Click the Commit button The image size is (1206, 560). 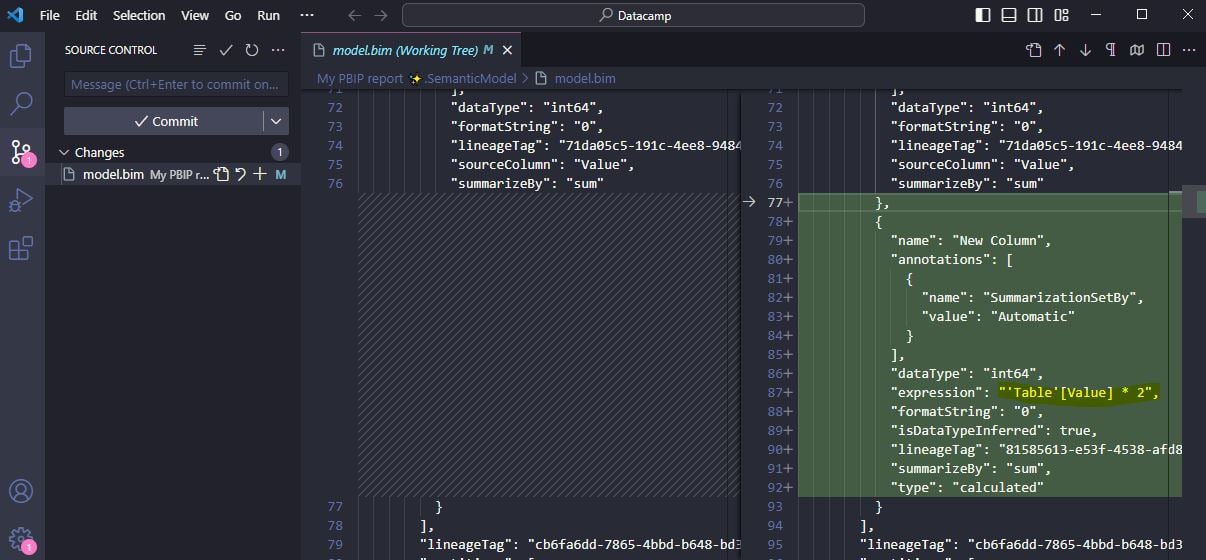163,121
